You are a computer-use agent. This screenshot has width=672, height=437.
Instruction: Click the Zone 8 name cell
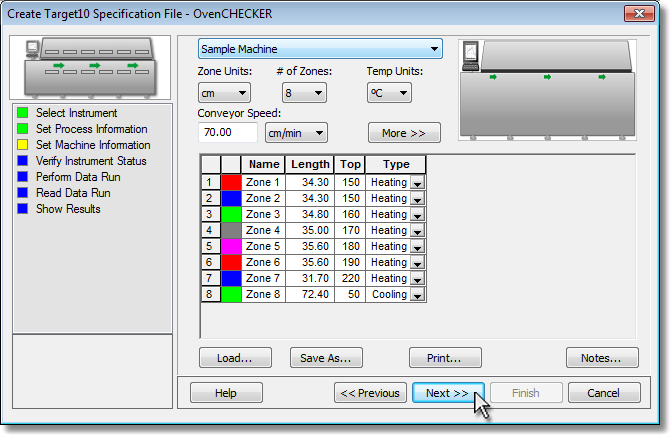(x=263, y=294)
